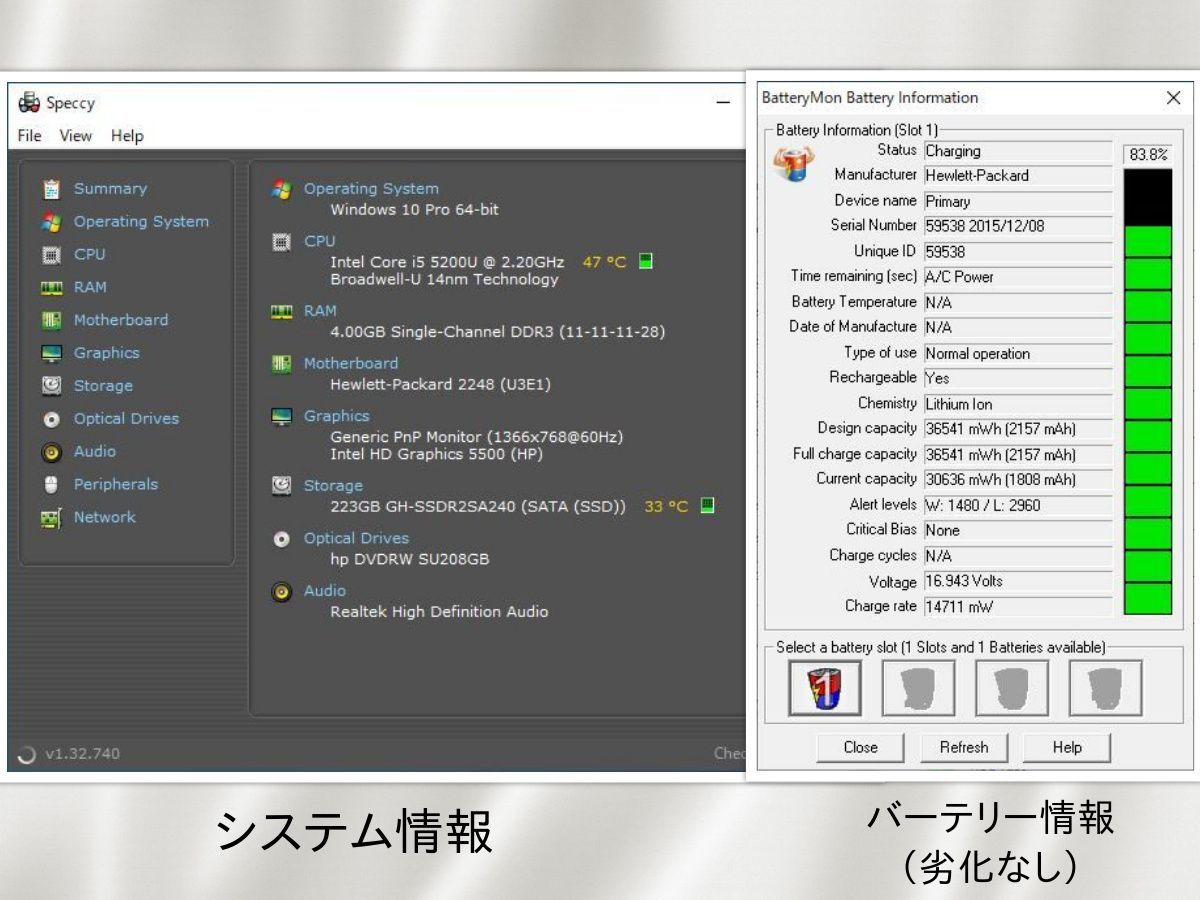This screenshot has width=1200, height=900.
Task: Open the Help menu in Speccy
Action: pos(127,136)
